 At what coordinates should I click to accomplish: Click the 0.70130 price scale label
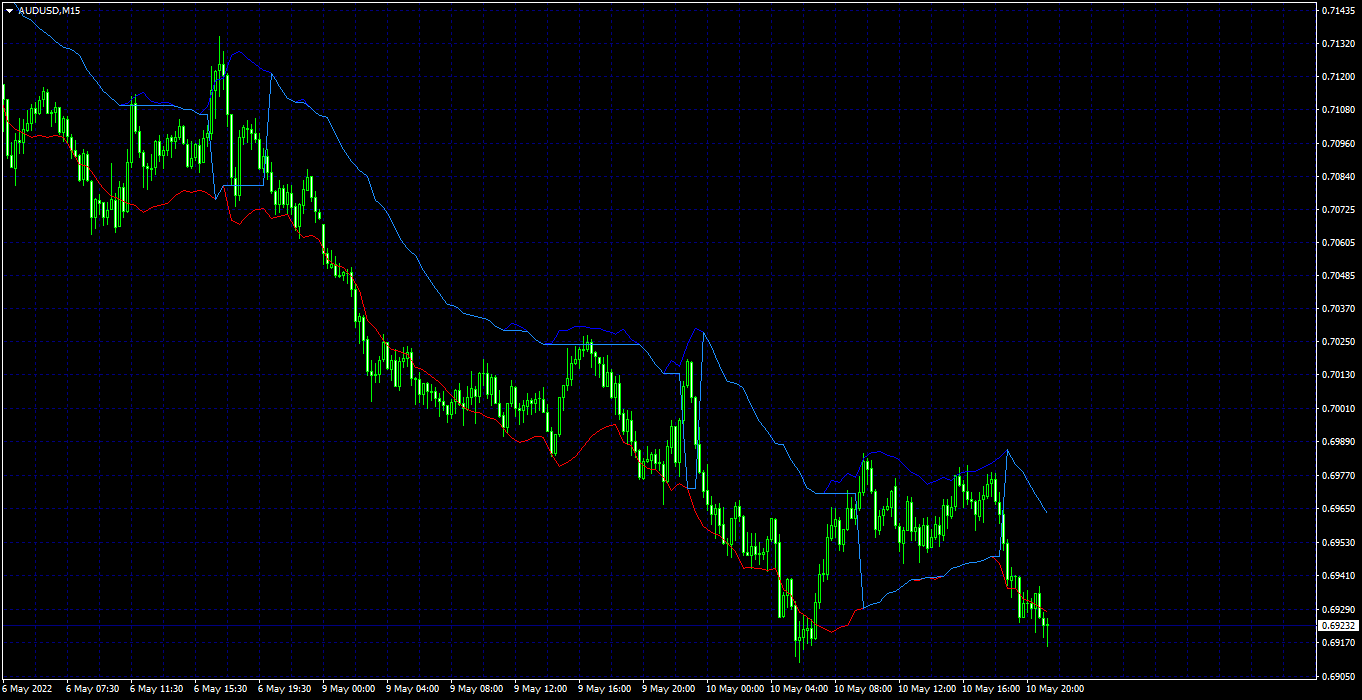1338,375
